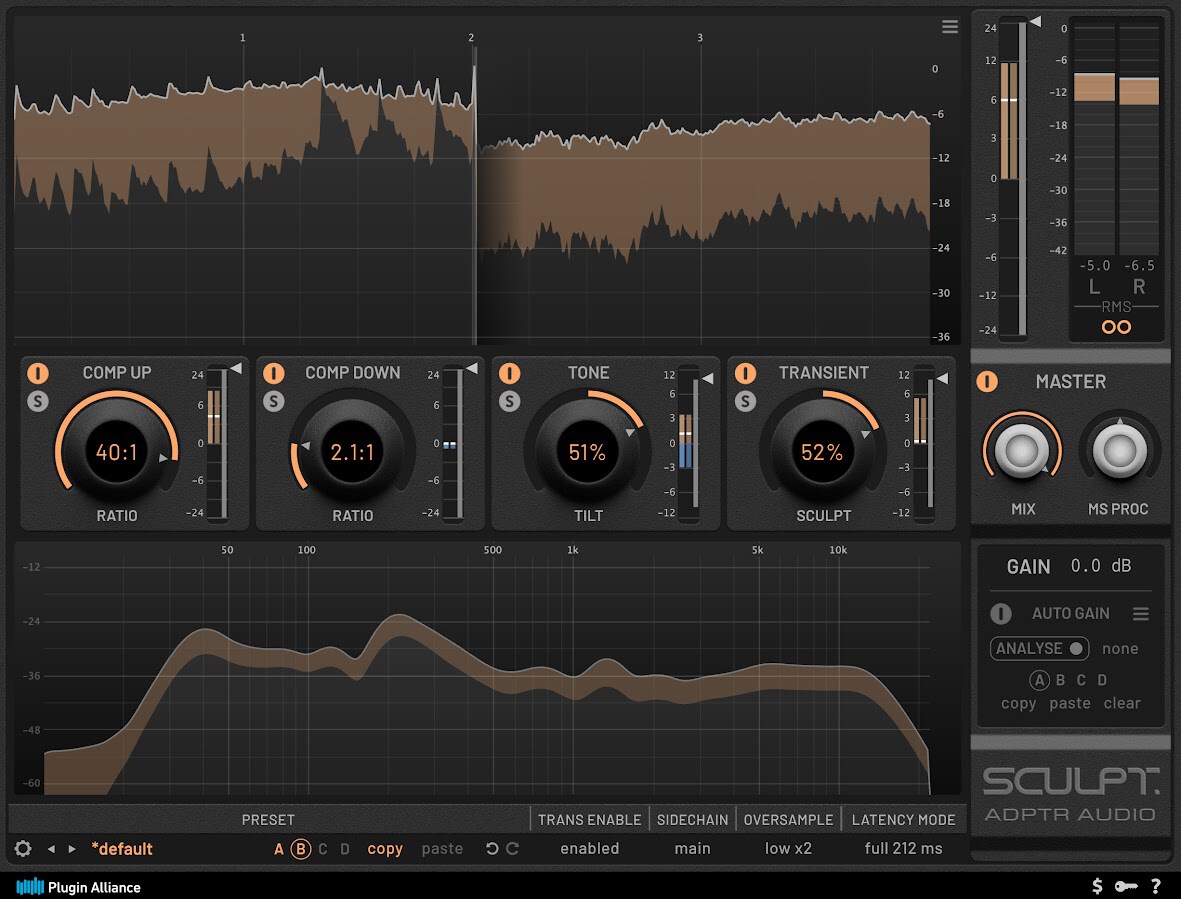
Task: Toggle COMP UP power button
Action: [38, 373]
